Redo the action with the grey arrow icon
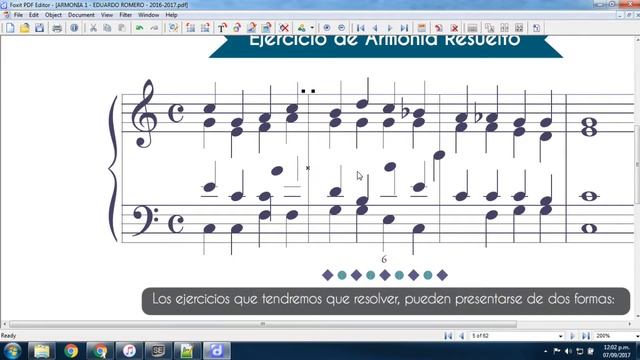The width and height of the screenshot is (640, 360). pos(154,28)
